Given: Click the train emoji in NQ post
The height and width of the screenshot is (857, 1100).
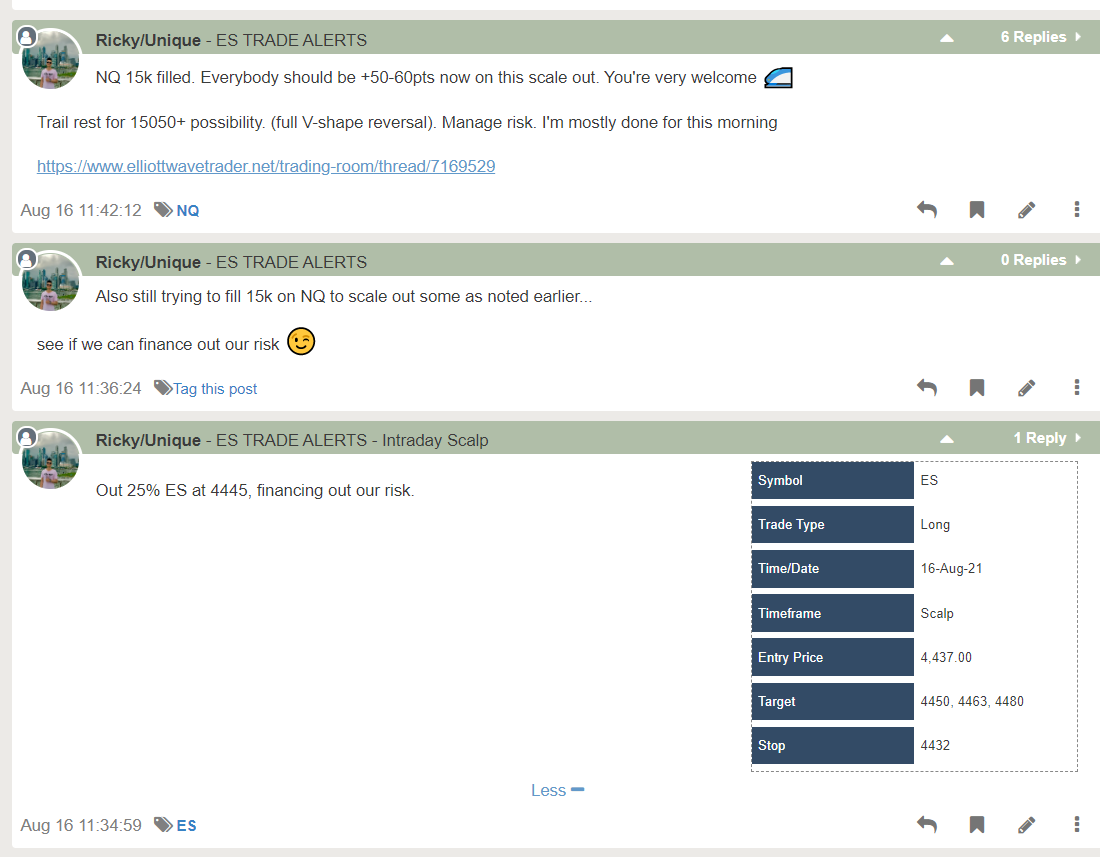Looking at the screenshot, I should (778, 77).
